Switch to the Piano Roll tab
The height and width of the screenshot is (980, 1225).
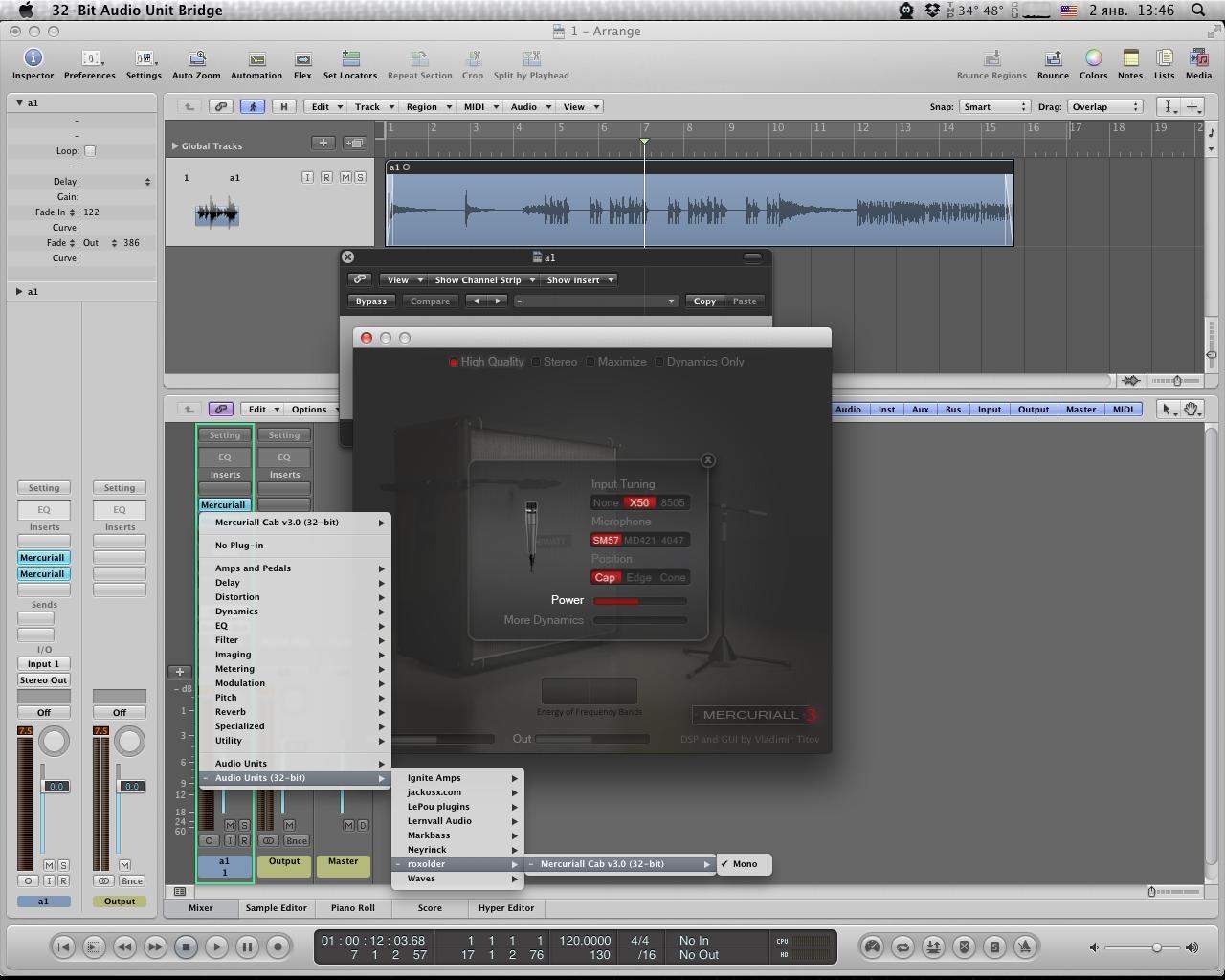point(352,908)
